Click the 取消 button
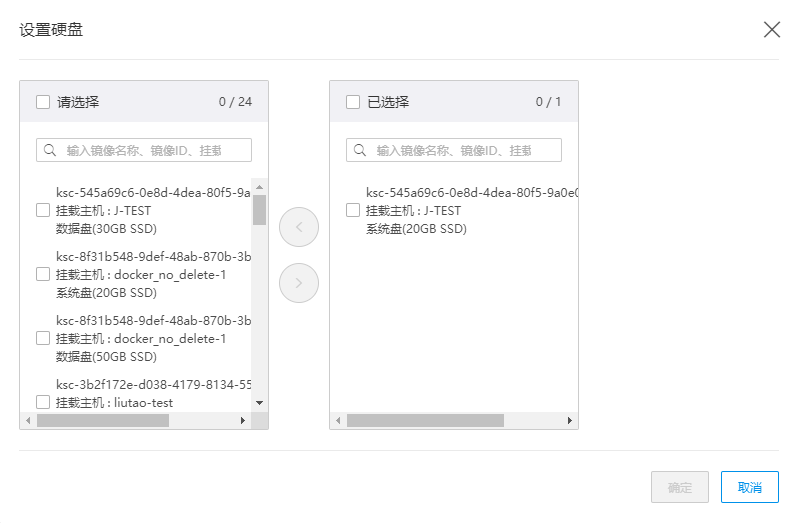 749,487
